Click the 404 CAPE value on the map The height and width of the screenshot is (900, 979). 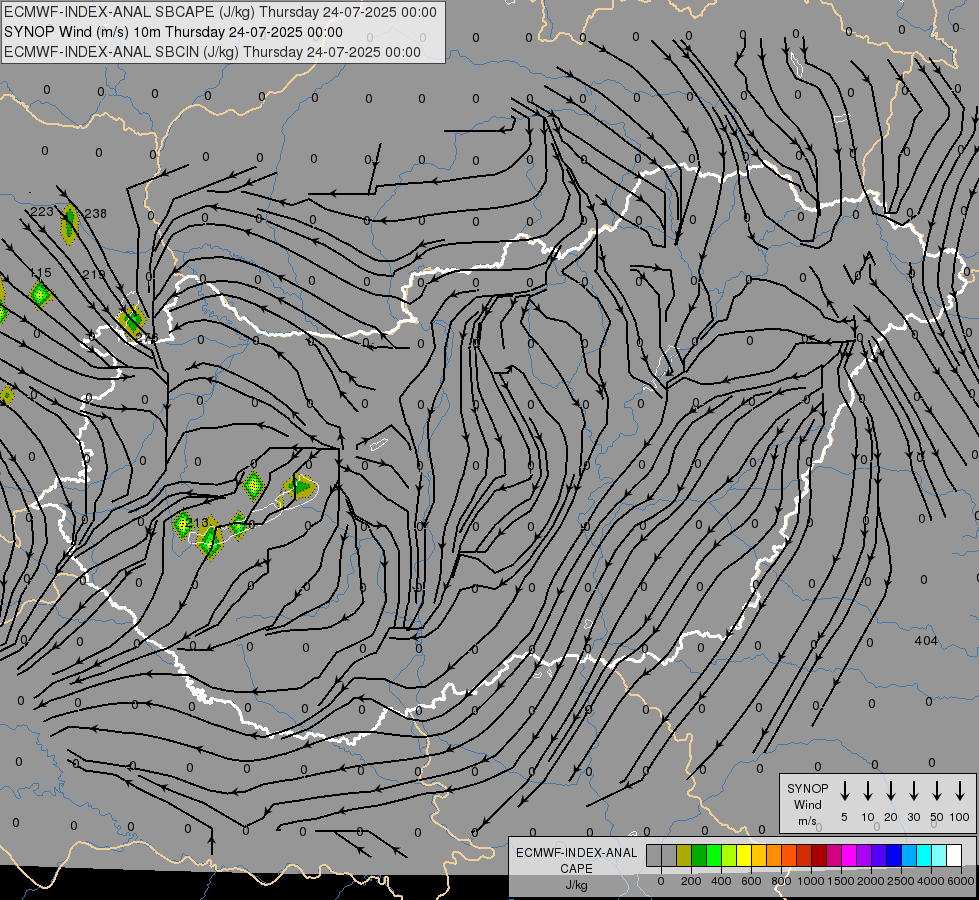point(926,641)
